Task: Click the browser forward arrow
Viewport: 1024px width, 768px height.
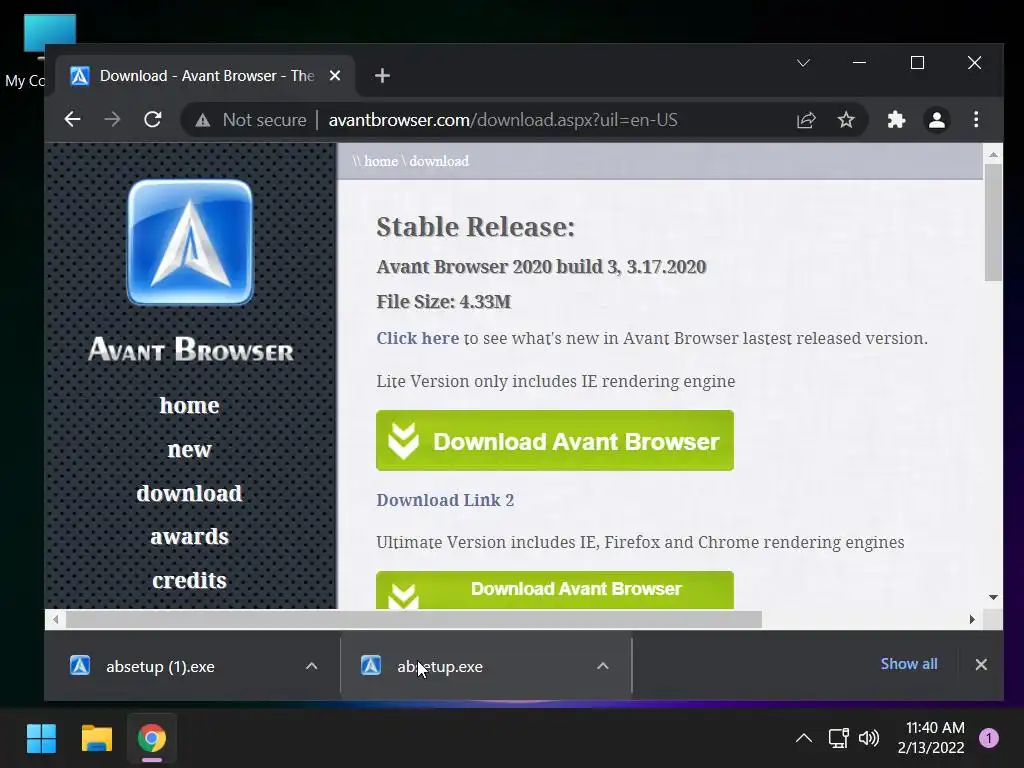Action: [x=112, y=120]
